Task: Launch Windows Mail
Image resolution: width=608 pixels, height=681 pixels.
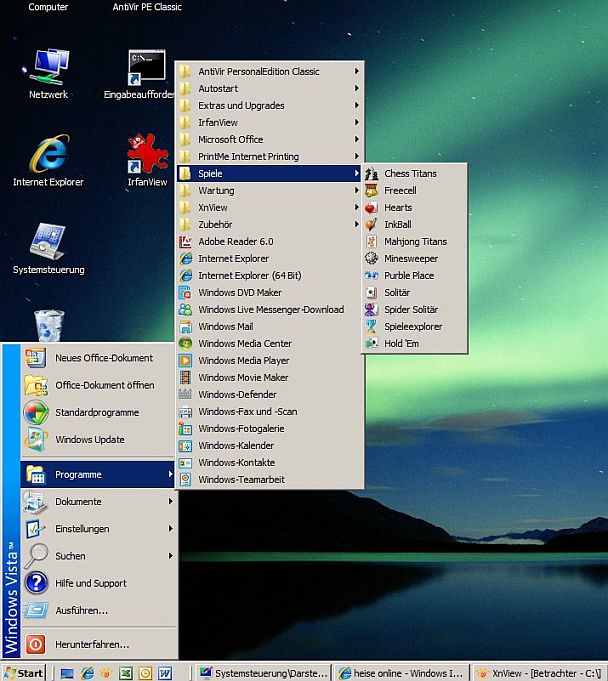Action: (x=269, y=326)
